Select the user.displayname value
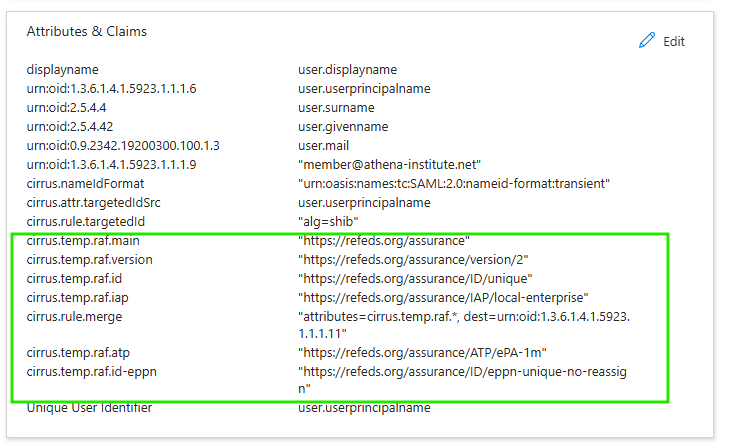The width and height of the screenshot is (735, 447). click(347, 70)
